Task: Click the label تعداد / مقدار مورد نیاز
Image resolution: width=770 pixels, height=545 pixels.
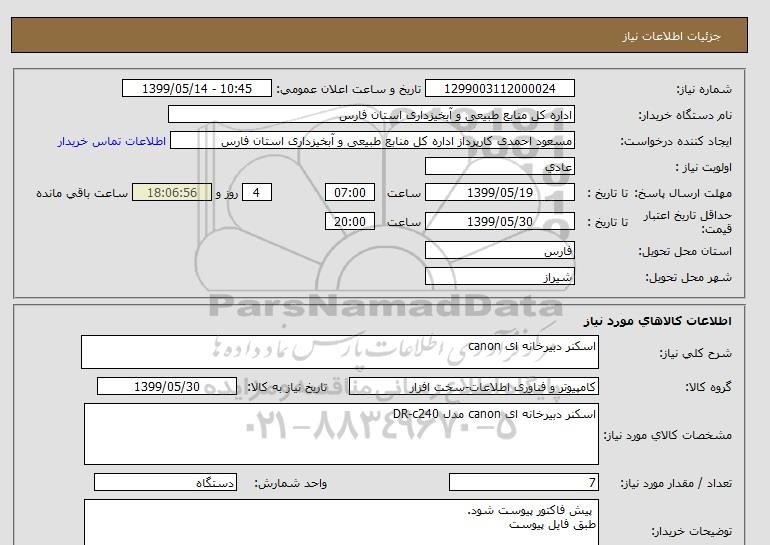Action: [x=676, y=484]
